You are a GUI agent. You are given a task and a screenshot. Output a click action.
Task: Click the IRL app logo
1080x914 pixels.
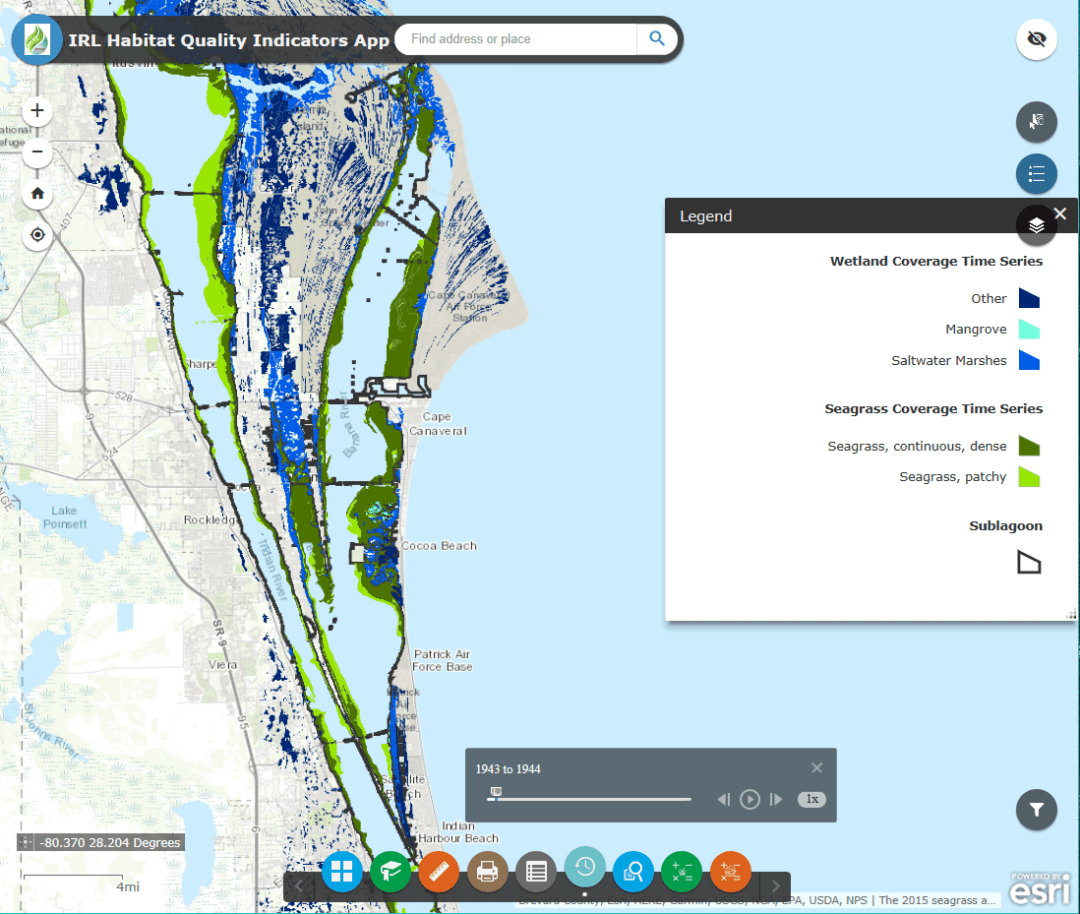click(37, 40)
